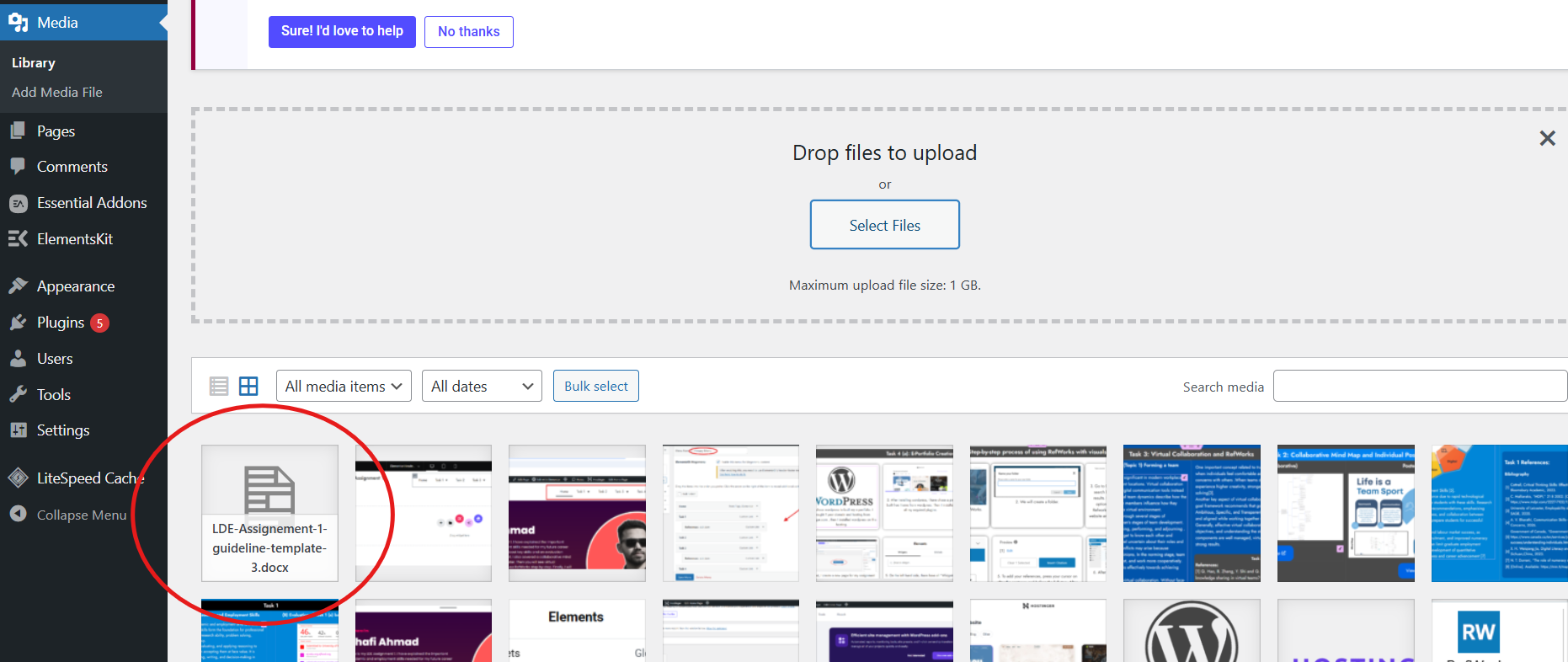This screenshot has height=662, width=1568.
Task: Click the Pages icon in sidebar
Action: point(18,131)
